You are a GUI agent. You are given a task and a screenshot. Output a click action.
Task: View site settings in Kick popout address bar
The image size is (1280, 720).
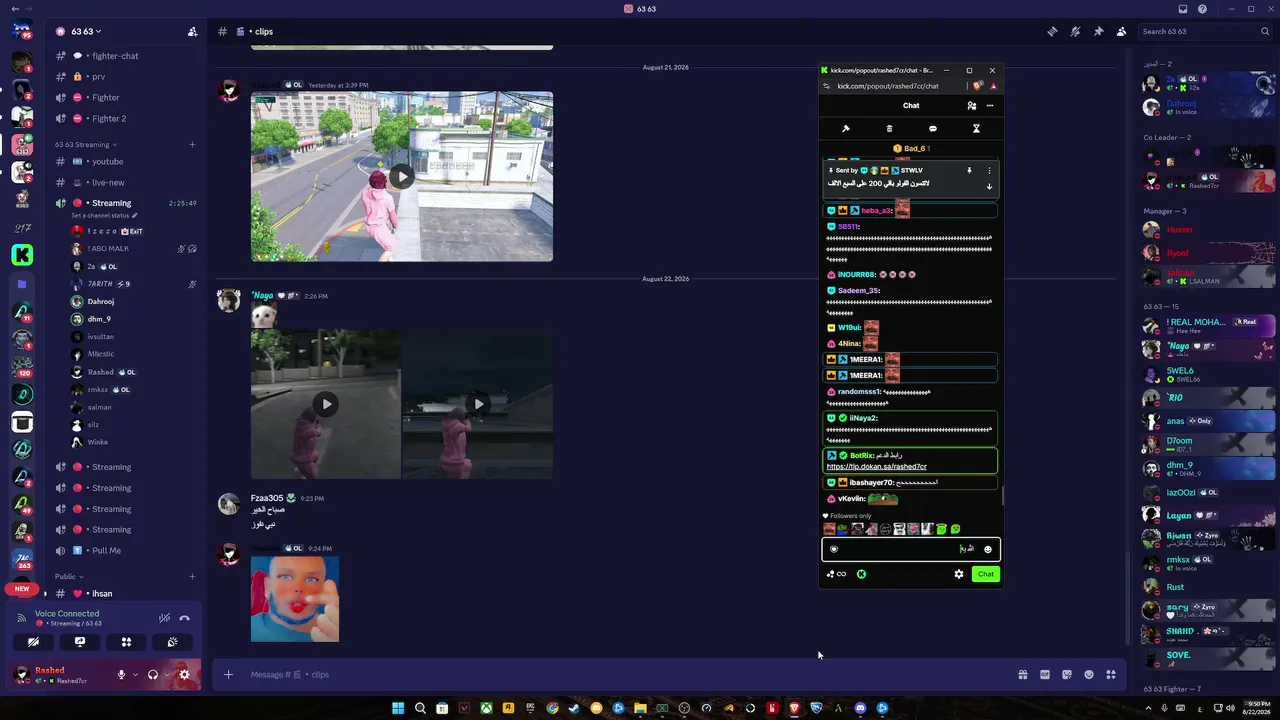tap(827, 86)
